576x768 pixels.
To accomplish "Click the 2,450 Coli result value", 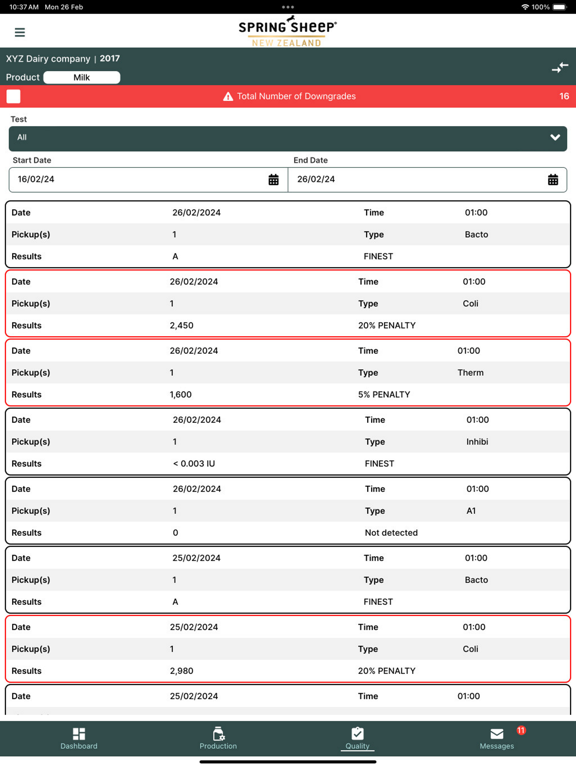I will point(182,326).
